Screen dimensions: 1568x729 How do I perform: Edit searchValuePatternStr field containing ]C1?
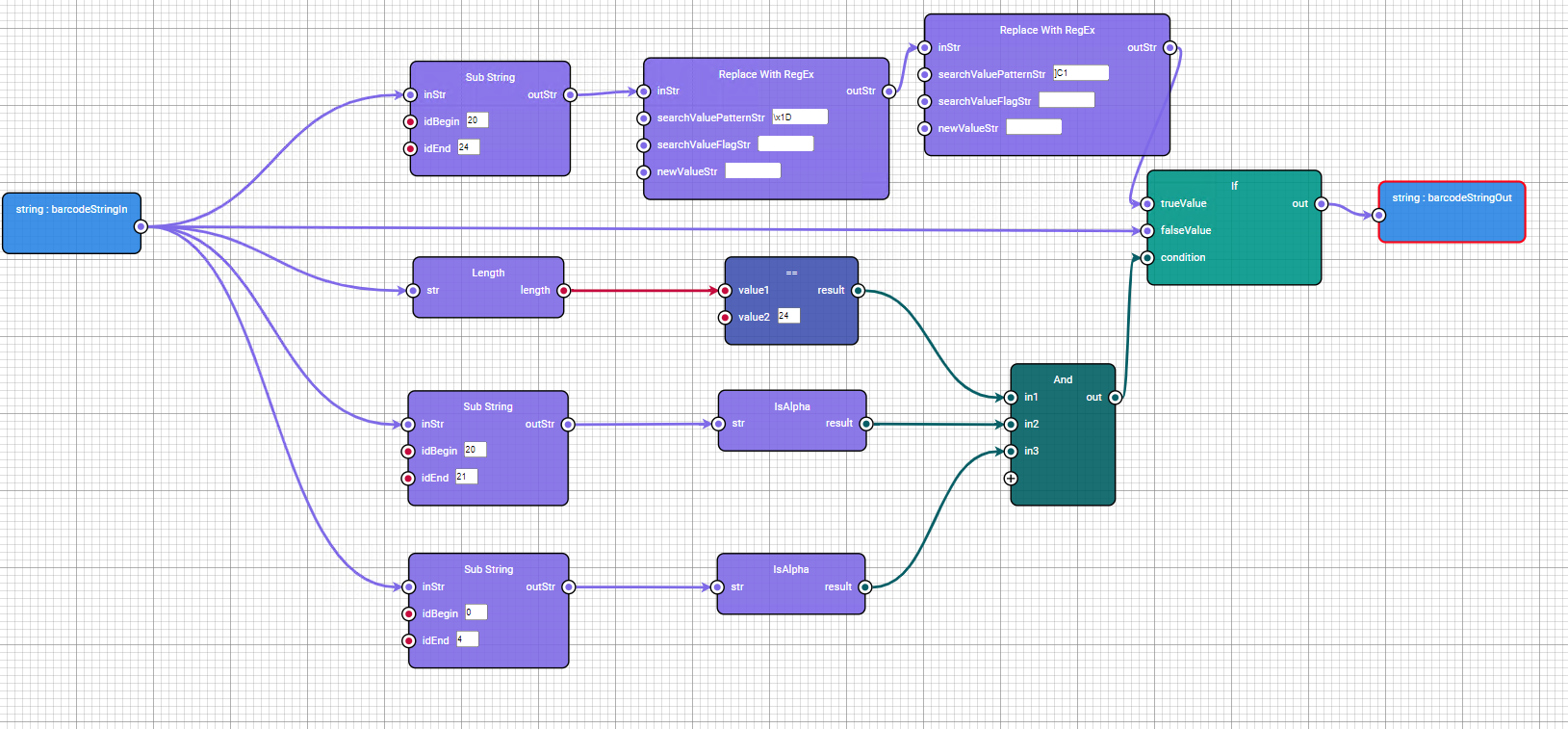click(x=1080, y=73)
